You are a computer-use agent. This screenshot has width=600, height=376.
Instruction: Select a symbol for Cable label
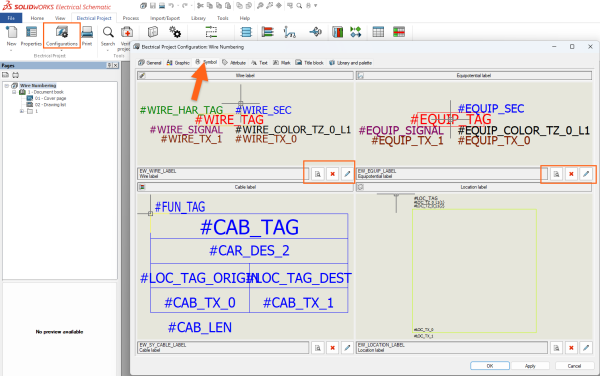click(318, 348)
